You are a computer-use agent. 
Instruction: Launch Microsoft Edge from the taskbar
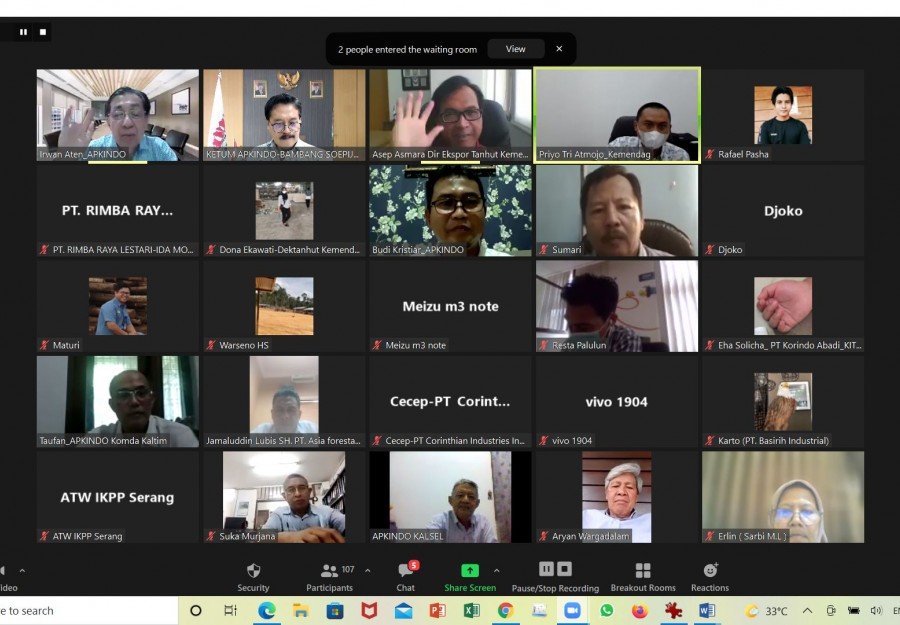point(266,611)
